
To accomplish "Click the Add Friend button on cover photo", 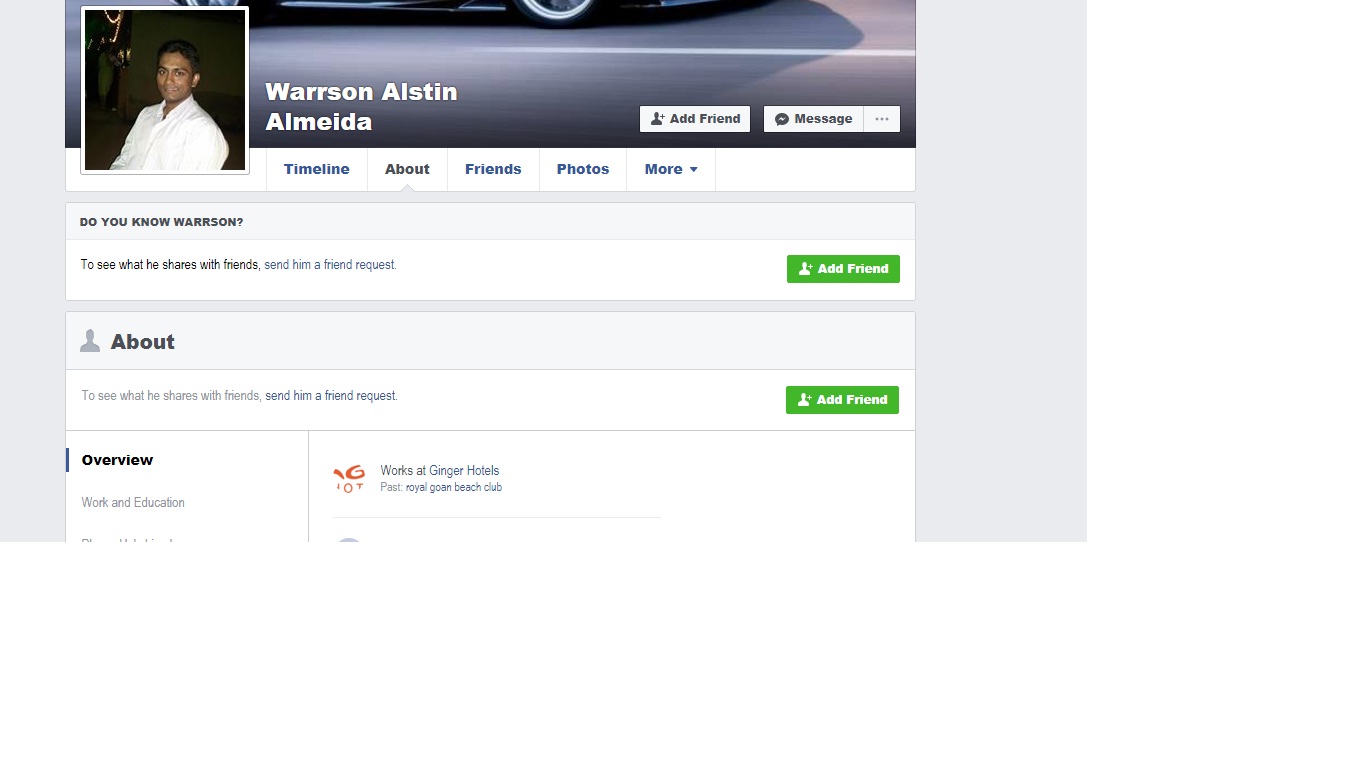I will 695,119.
